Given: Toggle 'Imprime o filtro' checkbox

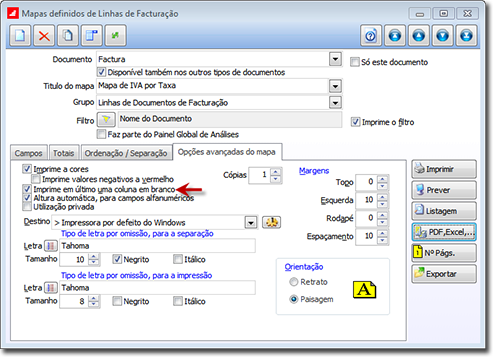Looking at the screenshot, I should click(355, 122).
